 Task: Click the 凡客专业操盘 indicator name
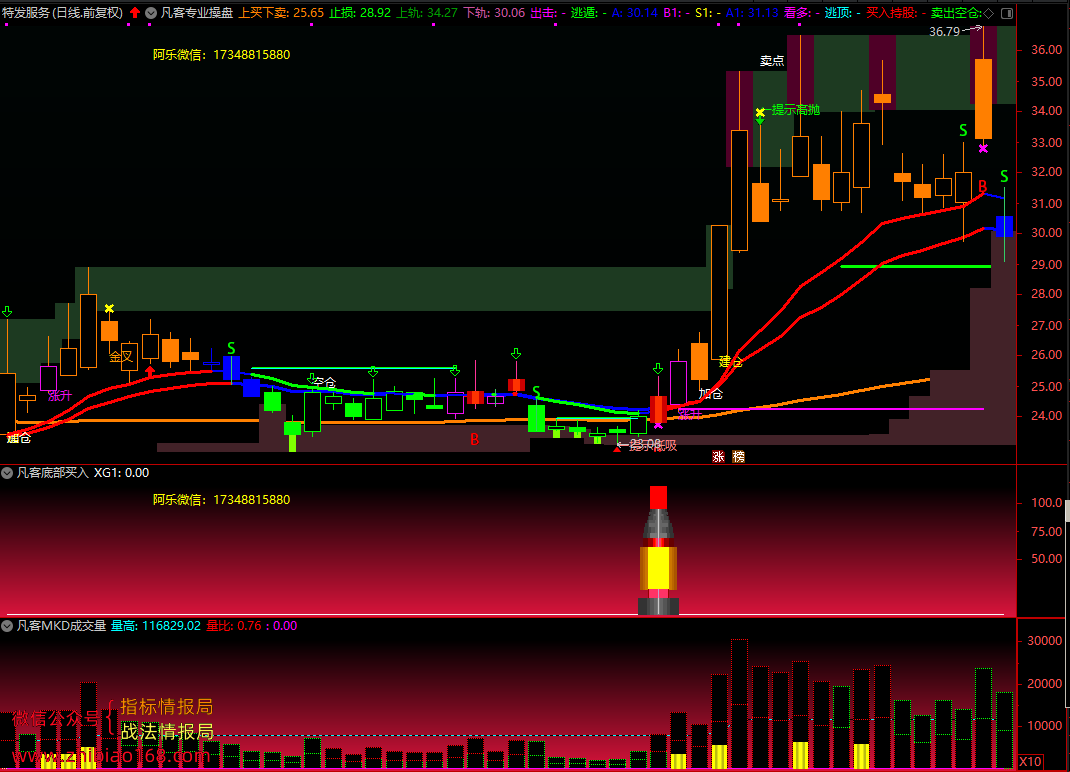coord(197,12)
